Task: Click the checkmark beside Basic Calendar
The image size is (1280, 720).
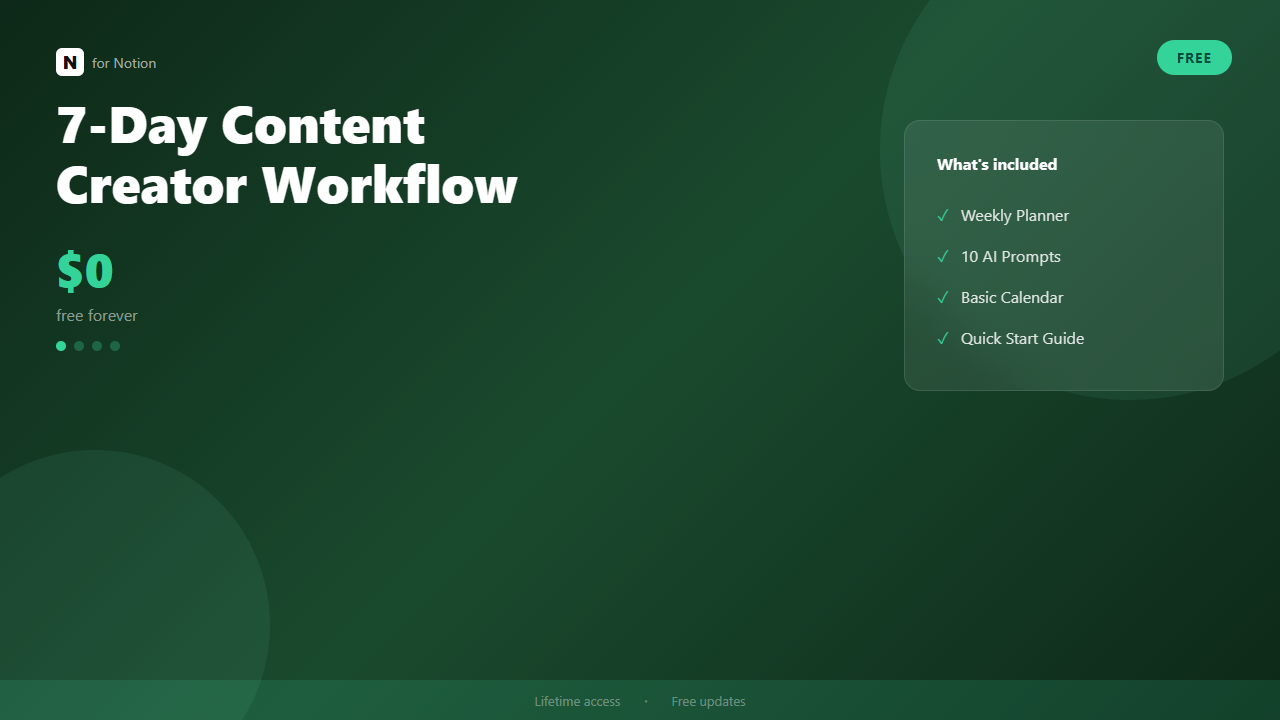Action: [943, 297]
